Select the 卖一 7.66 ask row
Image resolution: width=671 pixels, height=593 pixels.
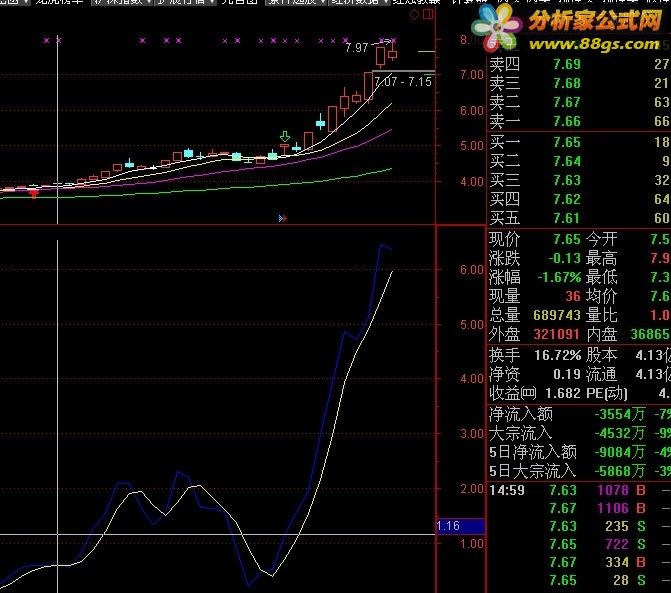580,121
